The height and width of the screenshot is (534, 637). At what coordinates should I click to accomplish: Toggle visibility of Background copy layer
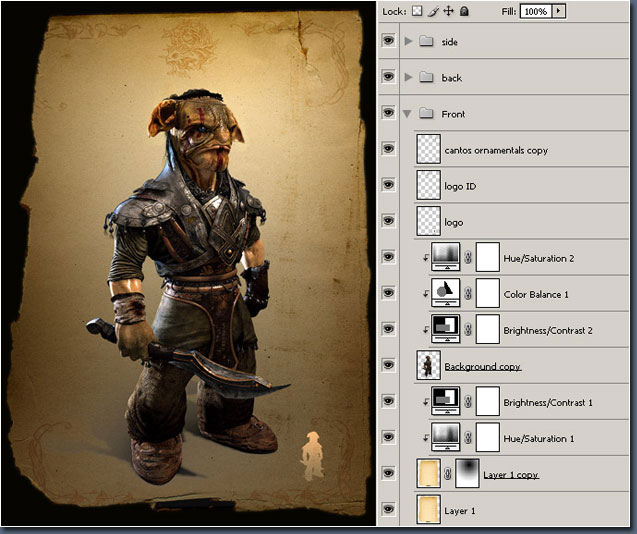point(388,365)
